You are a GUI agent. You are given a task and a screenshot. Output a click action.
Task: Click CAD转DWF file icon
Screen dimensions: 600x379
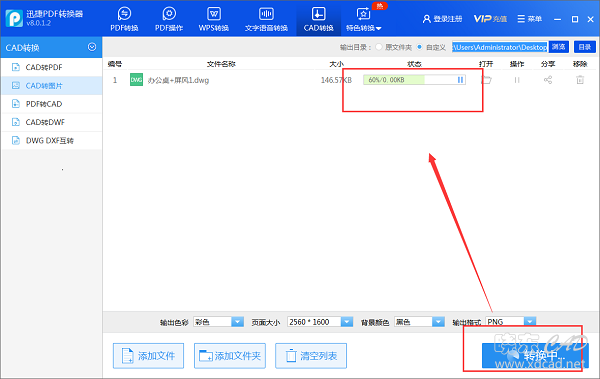[x=16, y=123]
